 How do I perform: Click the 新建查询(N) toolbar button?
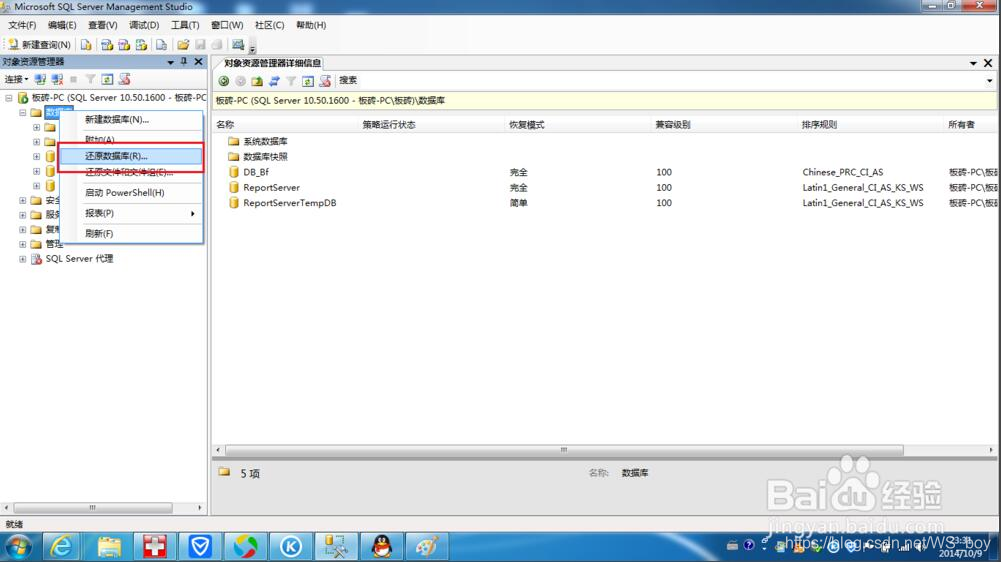point(39,44)
